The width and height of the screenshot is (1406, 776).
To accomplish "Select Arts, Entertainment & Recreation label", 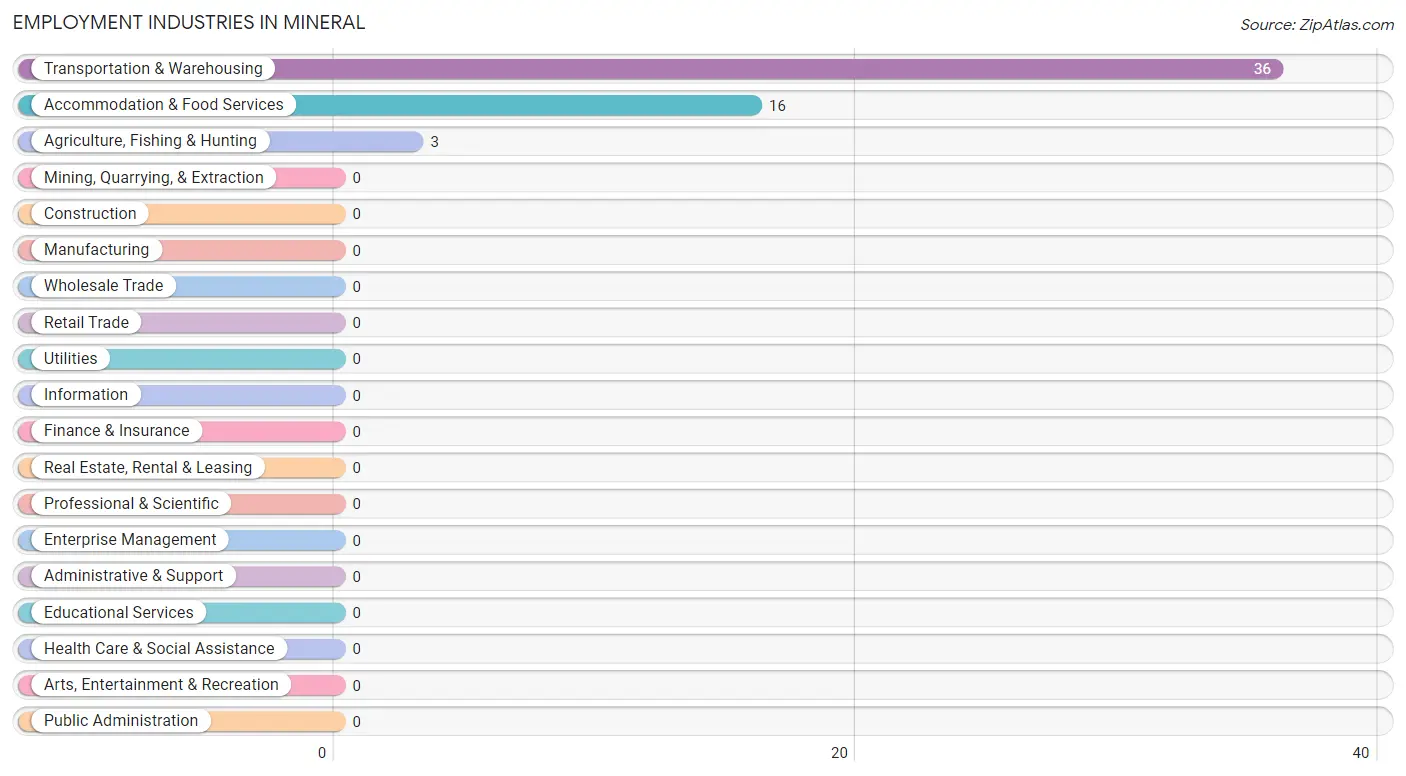I will point(161,685).
